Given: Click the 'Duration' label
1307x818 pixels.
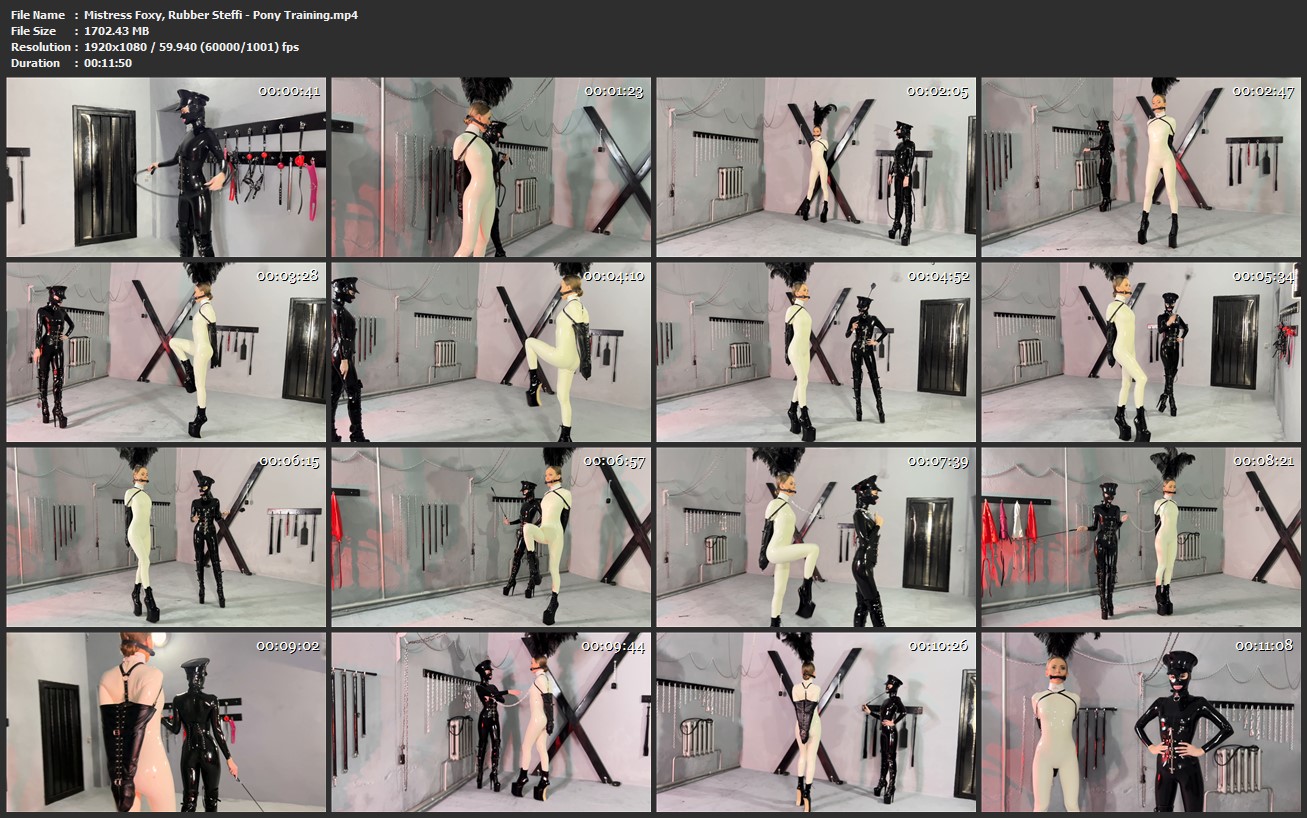Looking at the screenshot, I should coord(35,63).
